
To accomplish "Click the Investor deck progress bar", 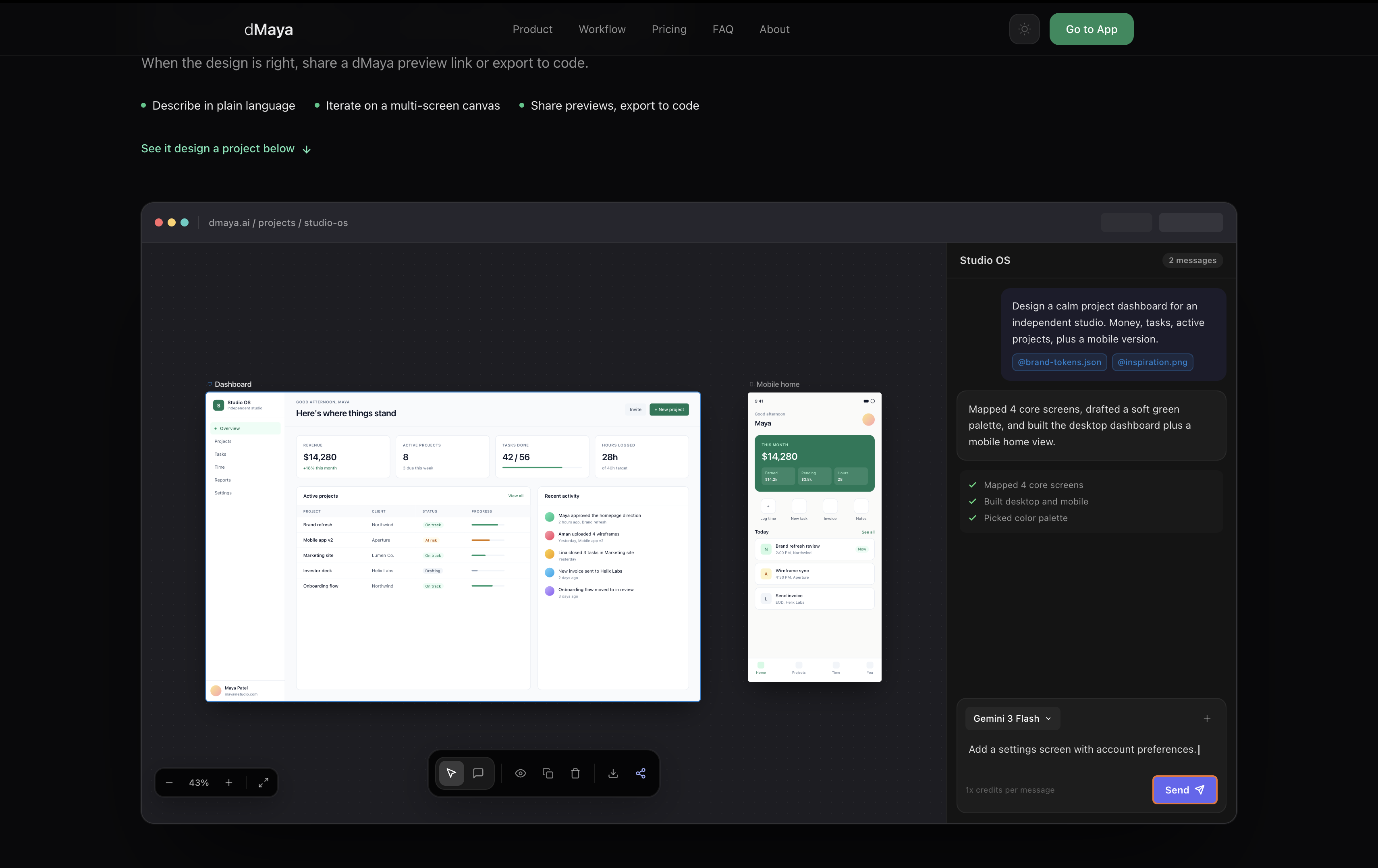I will 488,571.
